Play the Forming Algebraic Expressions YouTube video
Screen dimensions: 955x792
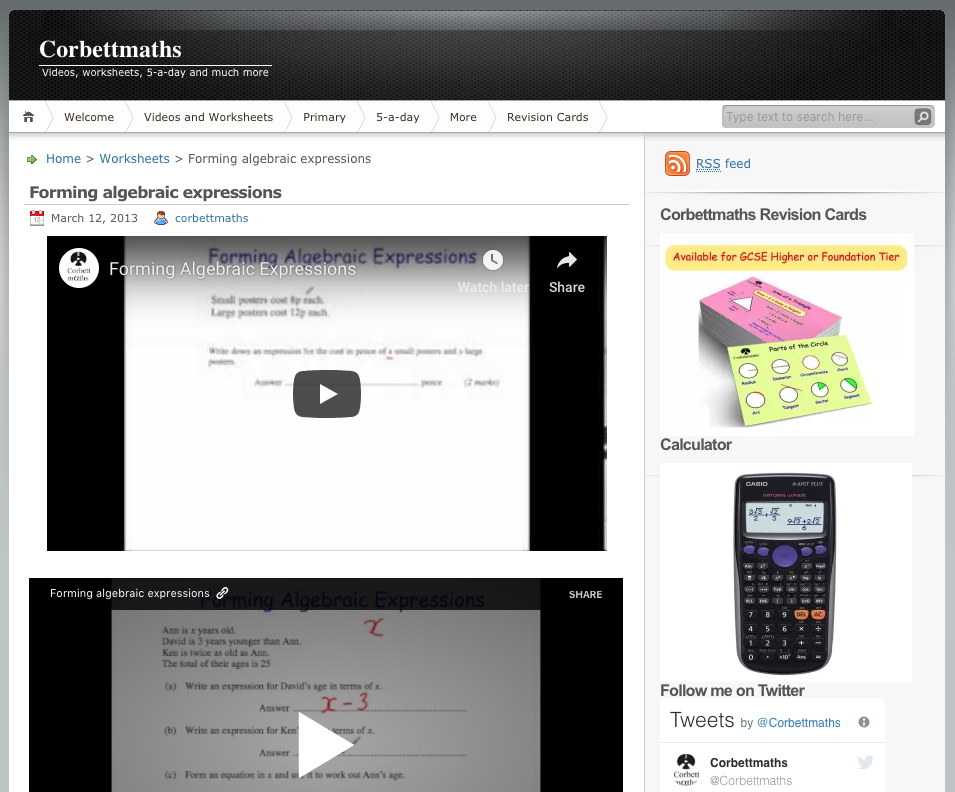[x=326, y=393]
